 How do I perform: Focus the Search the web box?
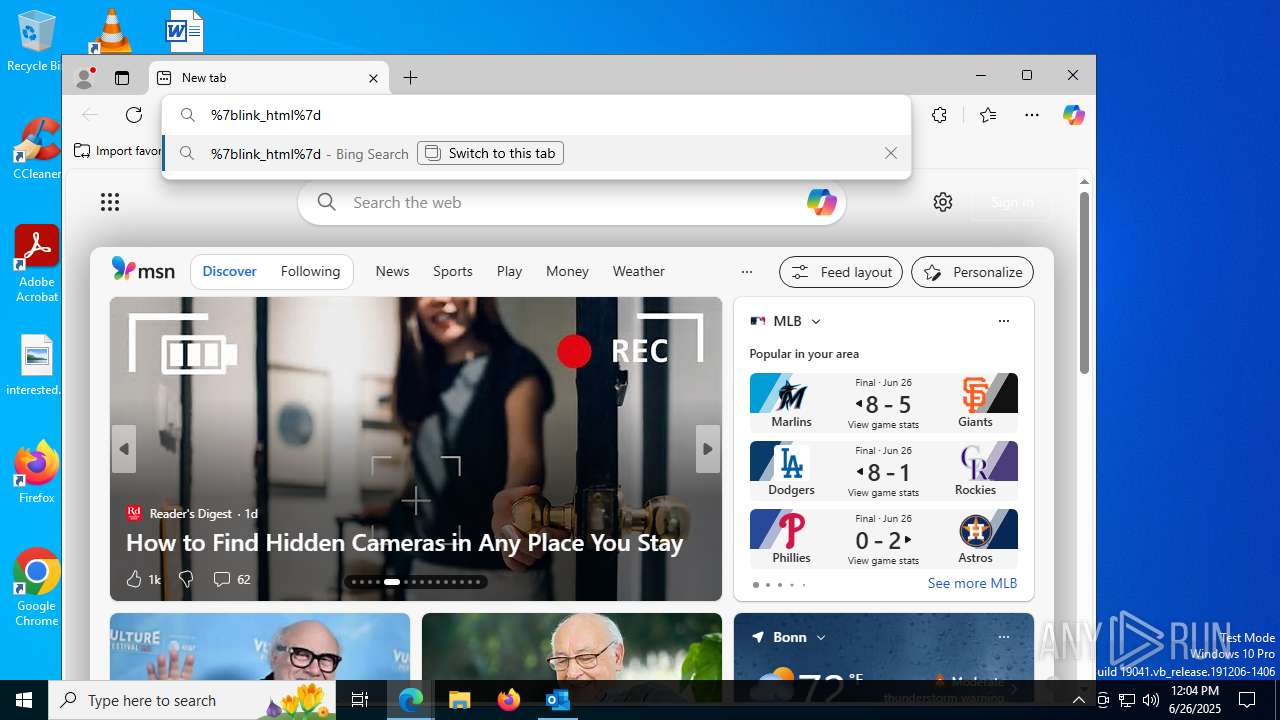572,203
